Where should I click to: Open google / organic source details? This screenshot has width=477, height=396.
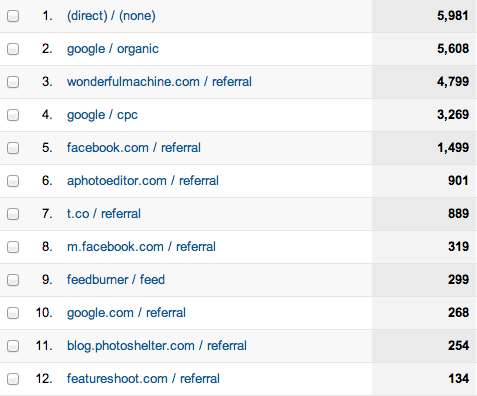(x=113, y=49)
